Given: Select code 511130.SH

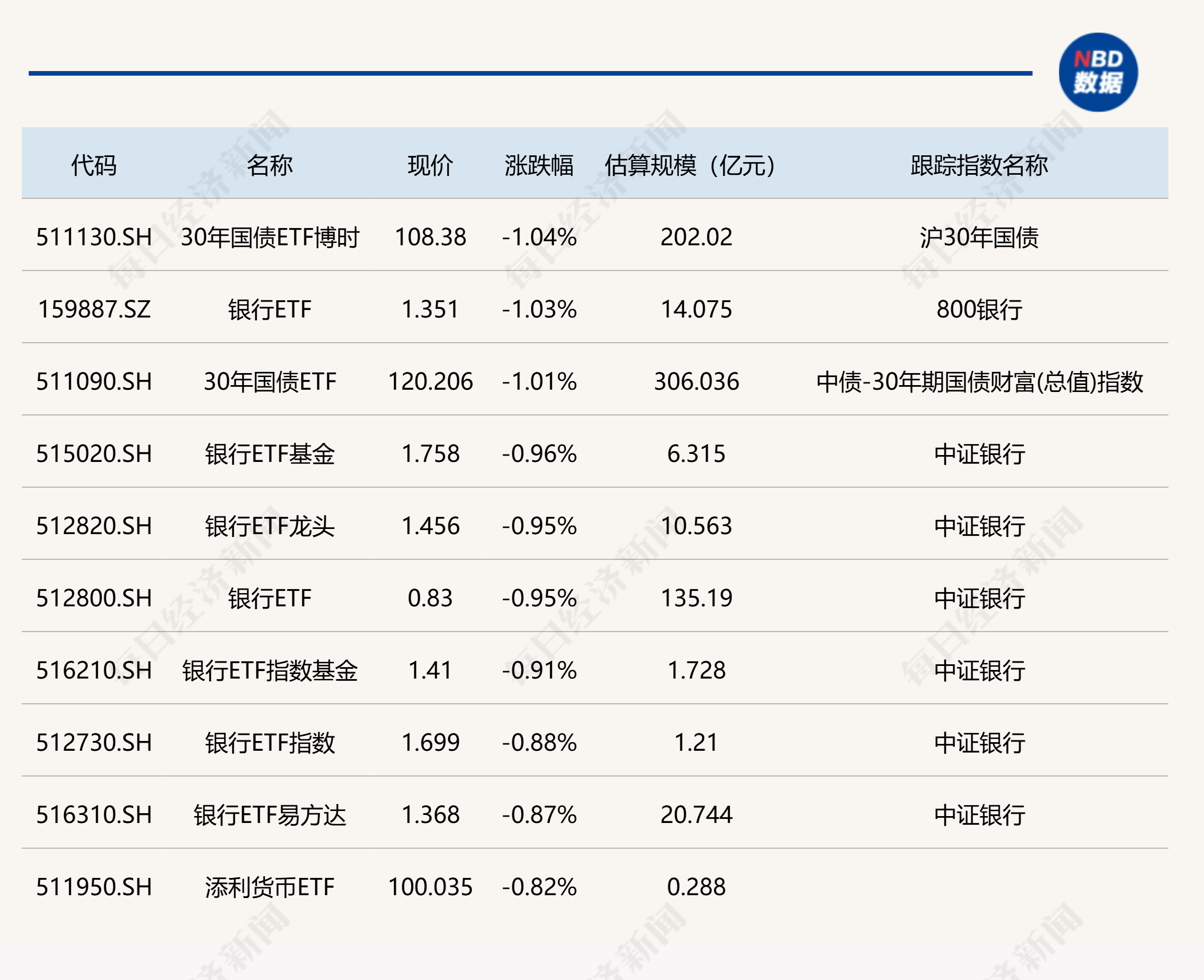Looking at the screenshot, I should (x=94, y=237).
